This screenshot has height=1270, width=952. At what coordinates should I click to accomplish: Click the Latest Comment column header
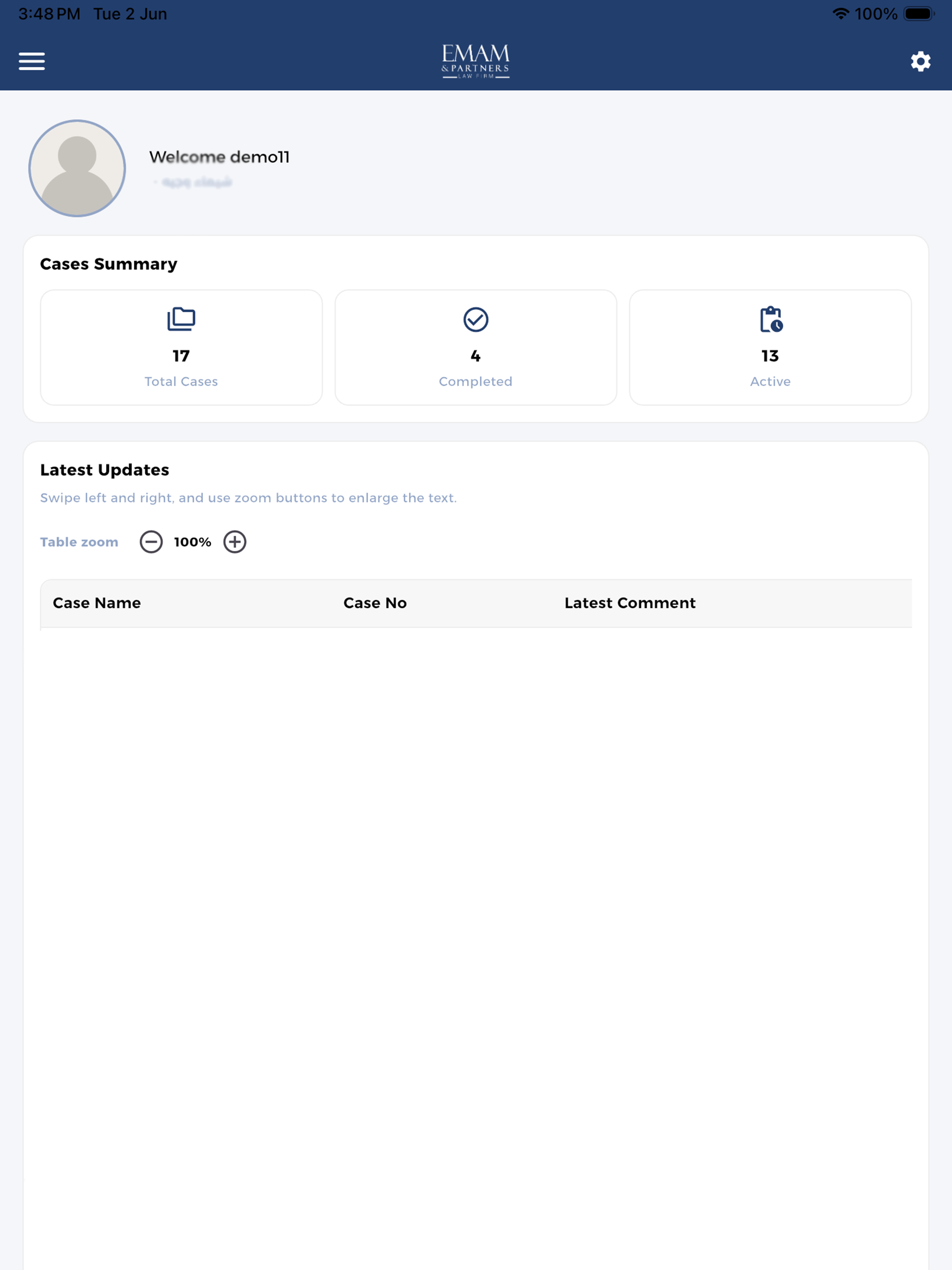pos(630,603)
